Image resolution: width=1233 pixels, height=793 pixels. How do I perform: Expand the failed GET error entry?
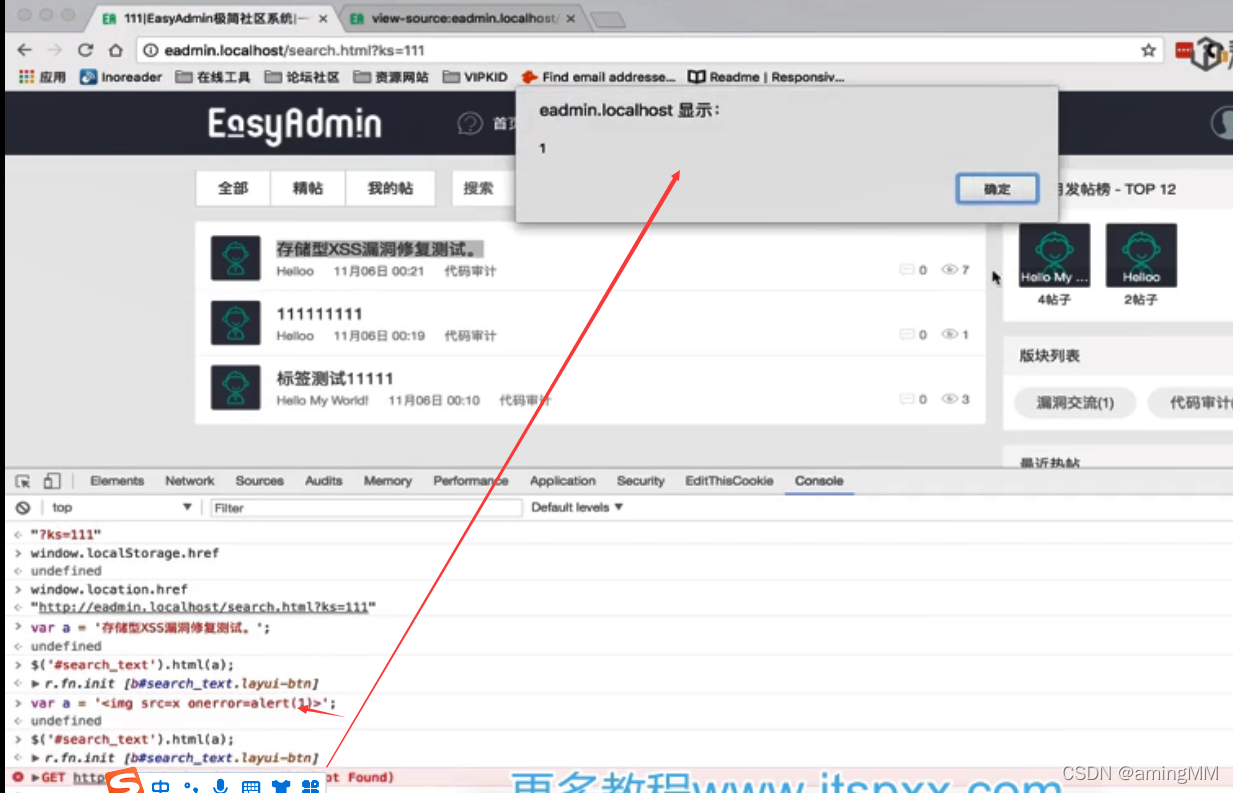36,777
